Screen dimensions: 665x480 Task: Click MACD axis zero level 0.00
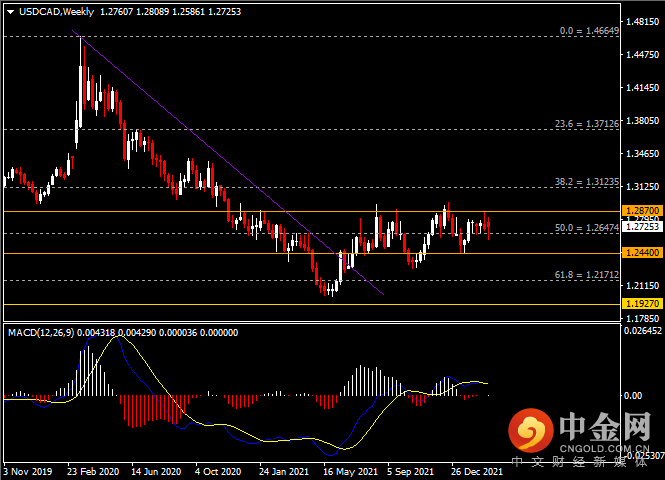[633, 396]
